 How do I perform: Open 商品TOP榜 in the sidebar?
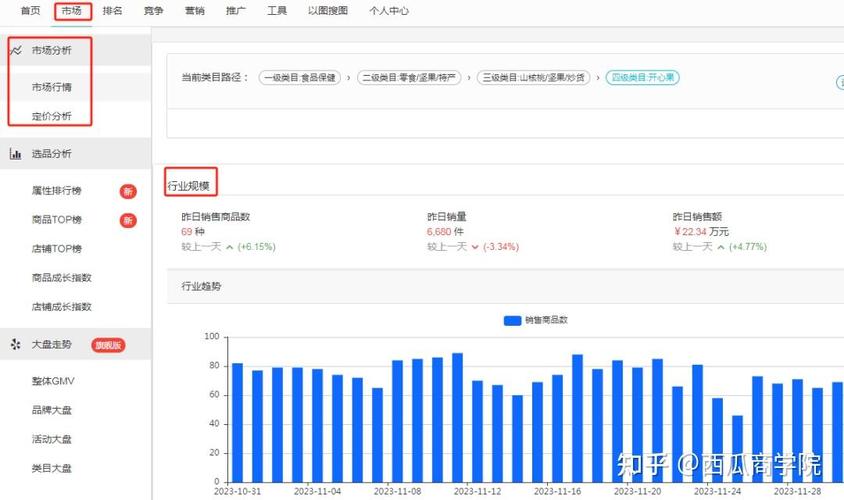[57, 220]
